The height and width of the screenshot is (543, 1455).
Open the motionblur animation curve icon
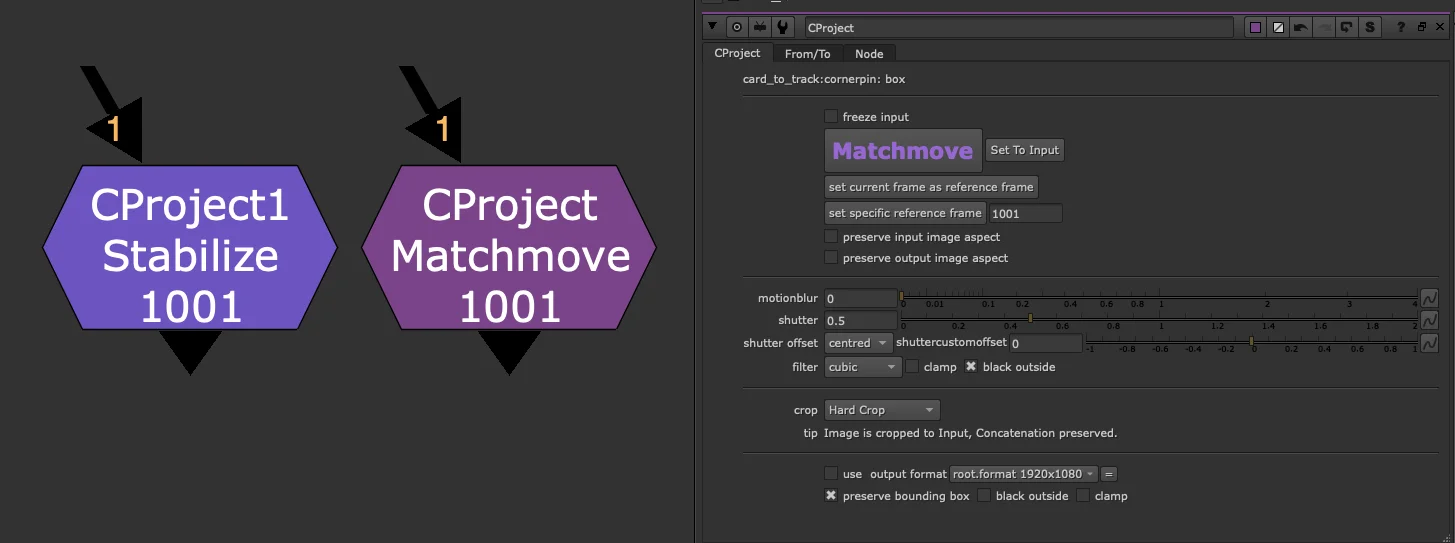click(1430, 298)
